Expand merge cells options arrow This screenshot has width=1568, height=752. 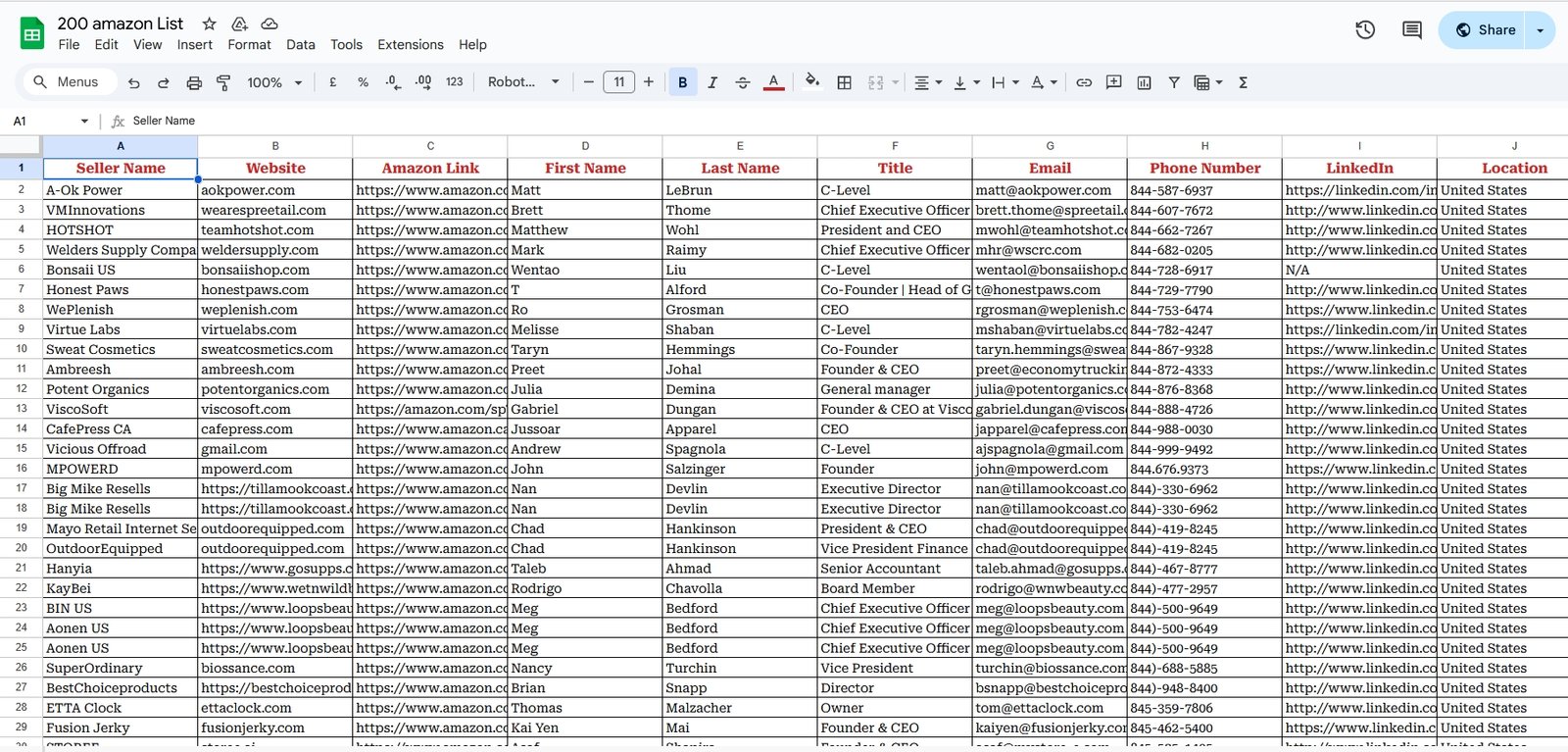pyautogui.click(x=896, y=83)
